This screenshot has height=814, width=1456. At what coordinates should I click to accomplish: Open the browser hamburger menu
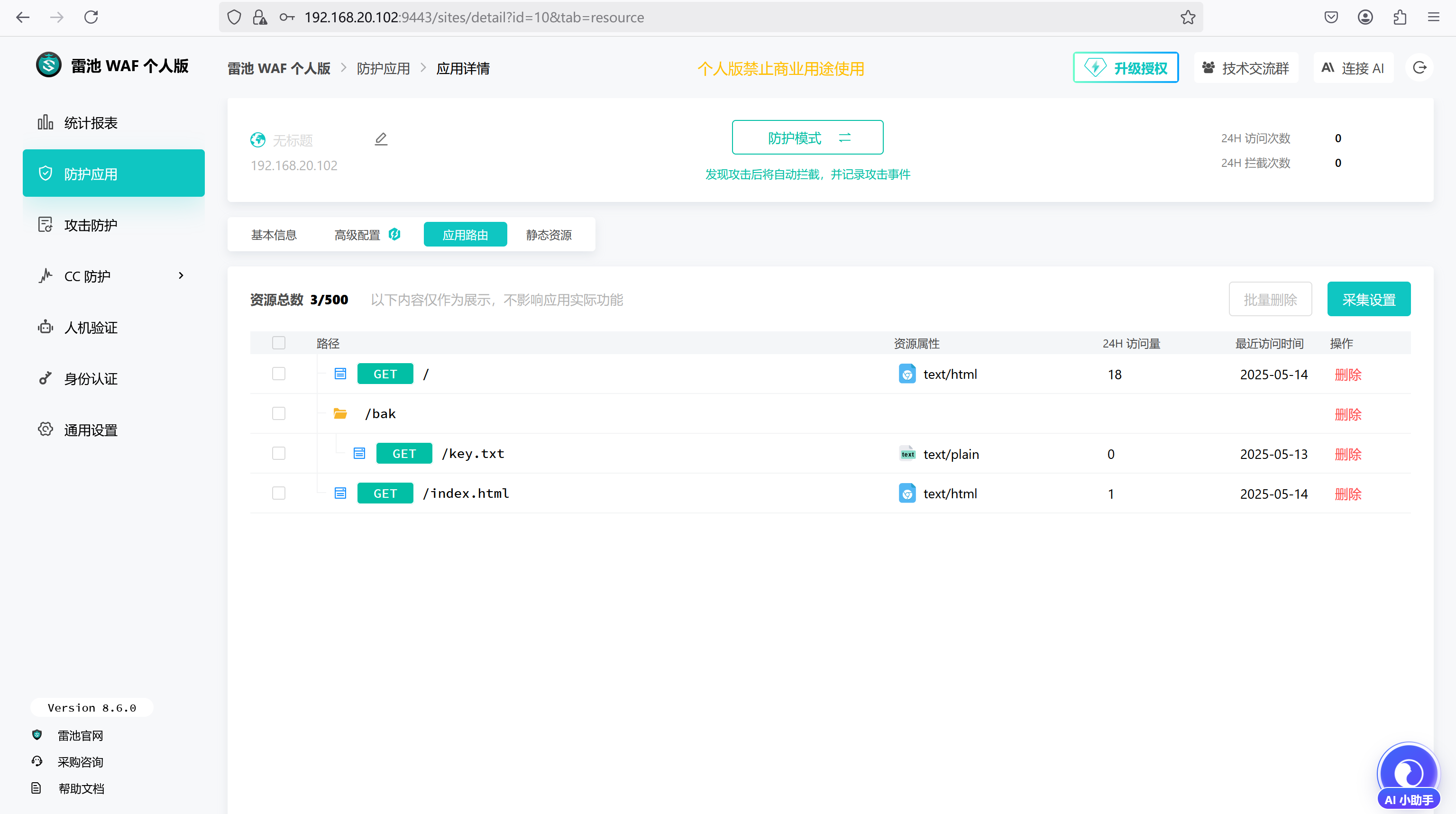[1433, 17]
